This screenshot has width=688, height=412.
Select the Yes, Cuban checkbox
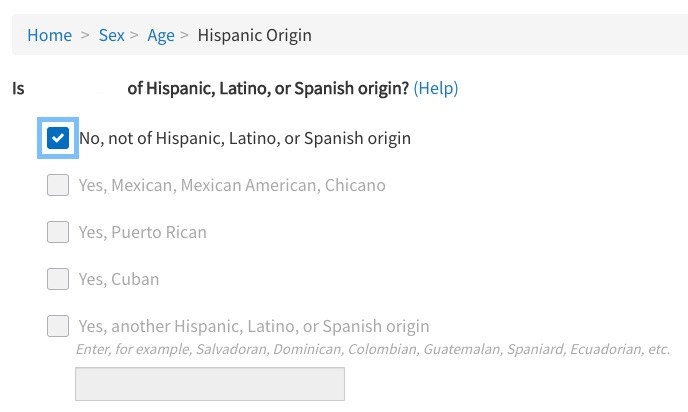tap(58, 279)
